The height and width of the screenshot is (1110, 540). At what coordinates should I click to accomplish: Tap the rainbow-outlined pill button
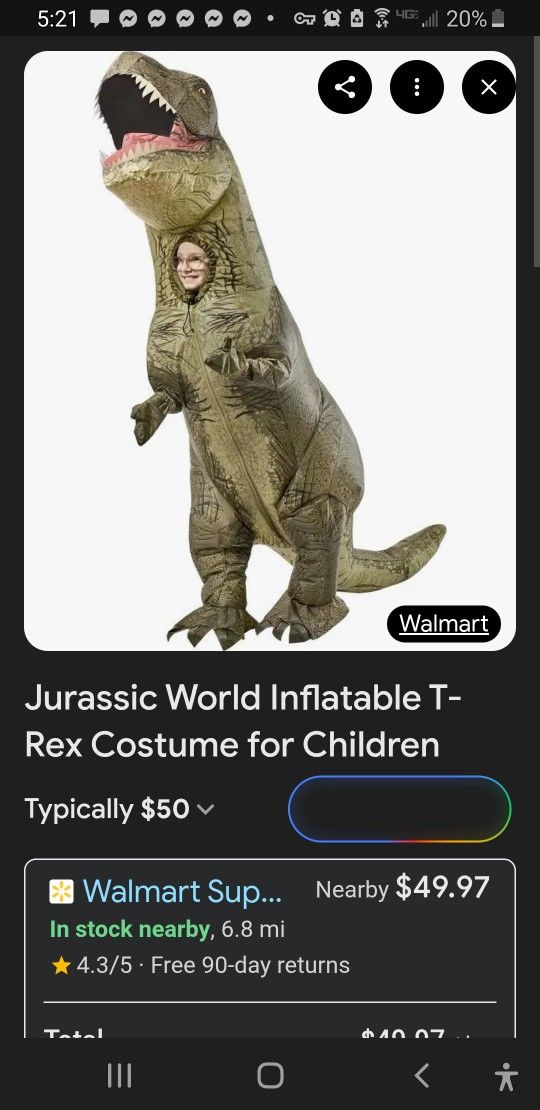(399, 808)
